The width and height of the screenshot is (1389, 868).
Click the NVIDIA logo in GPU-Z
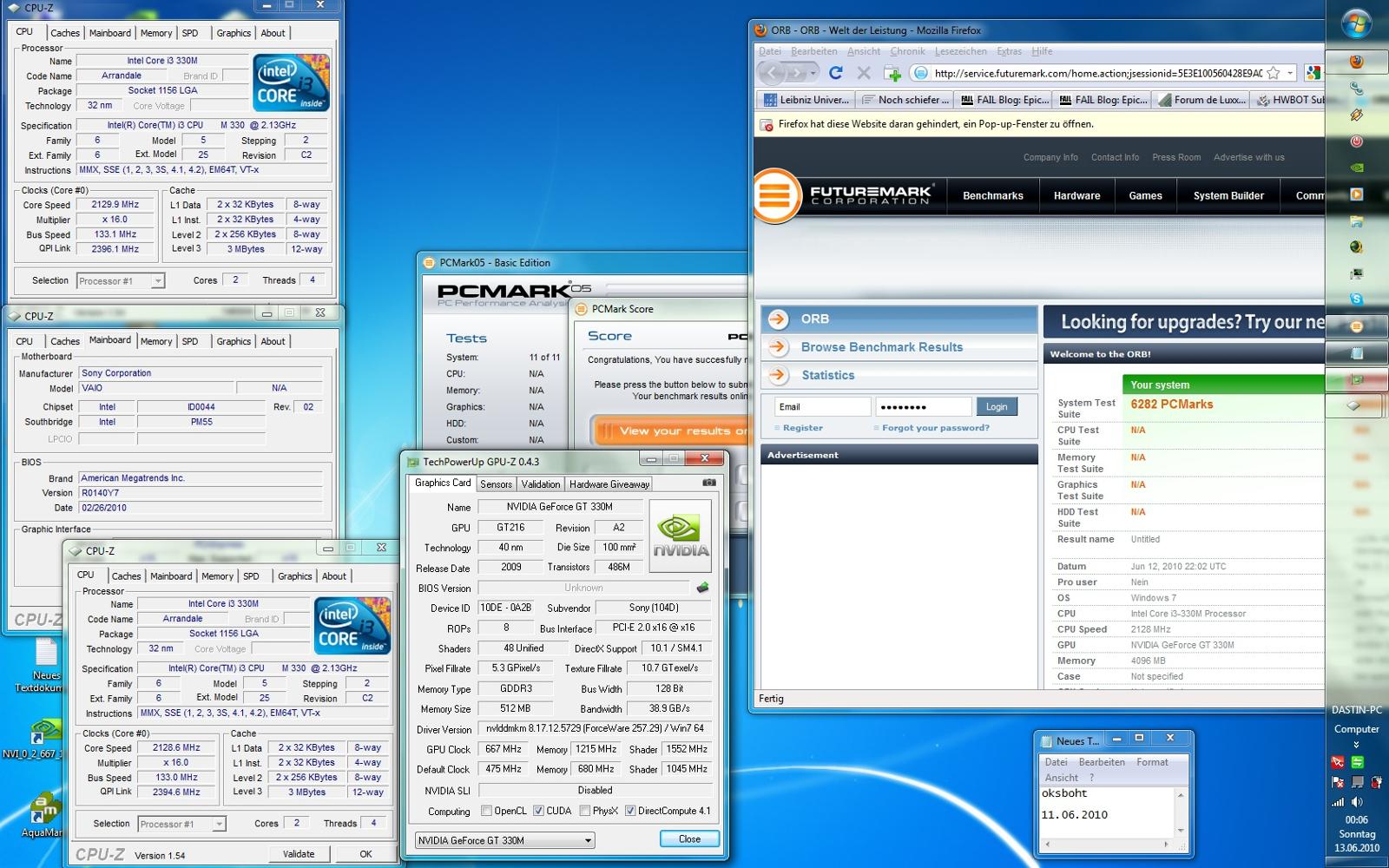[x=681, y=536]
